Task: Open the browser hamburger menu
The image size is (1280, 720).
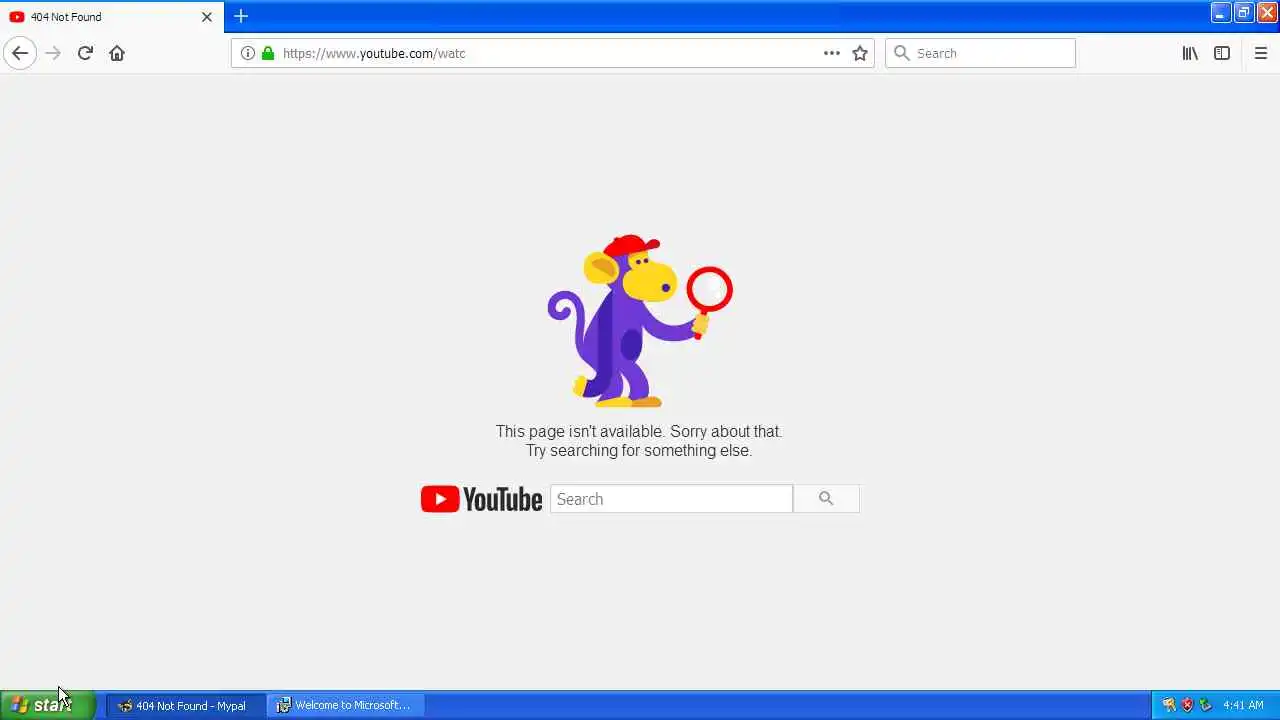Action: 1261,53
